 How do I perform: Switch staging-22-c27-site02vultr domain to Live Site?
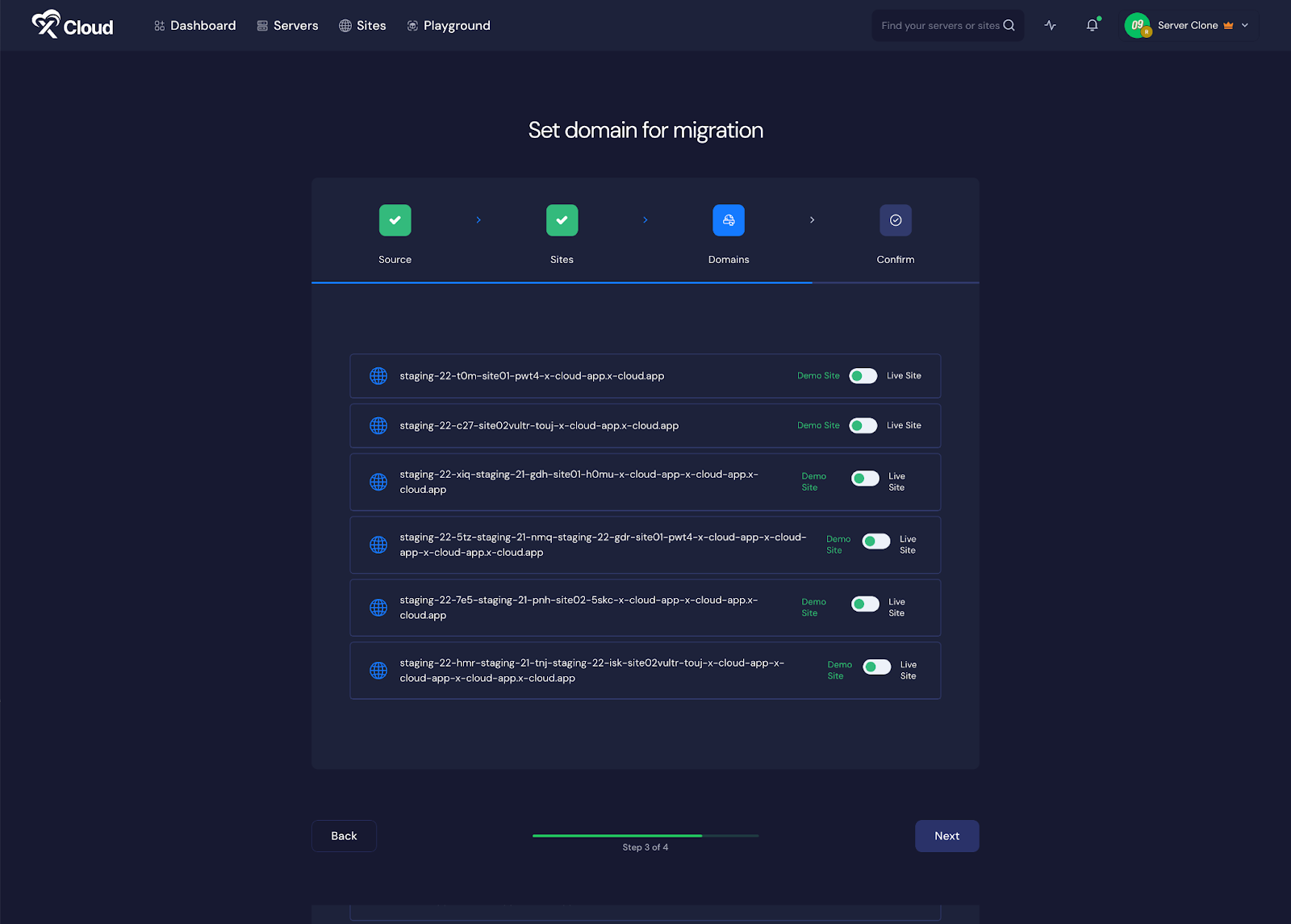coord(863,425)
